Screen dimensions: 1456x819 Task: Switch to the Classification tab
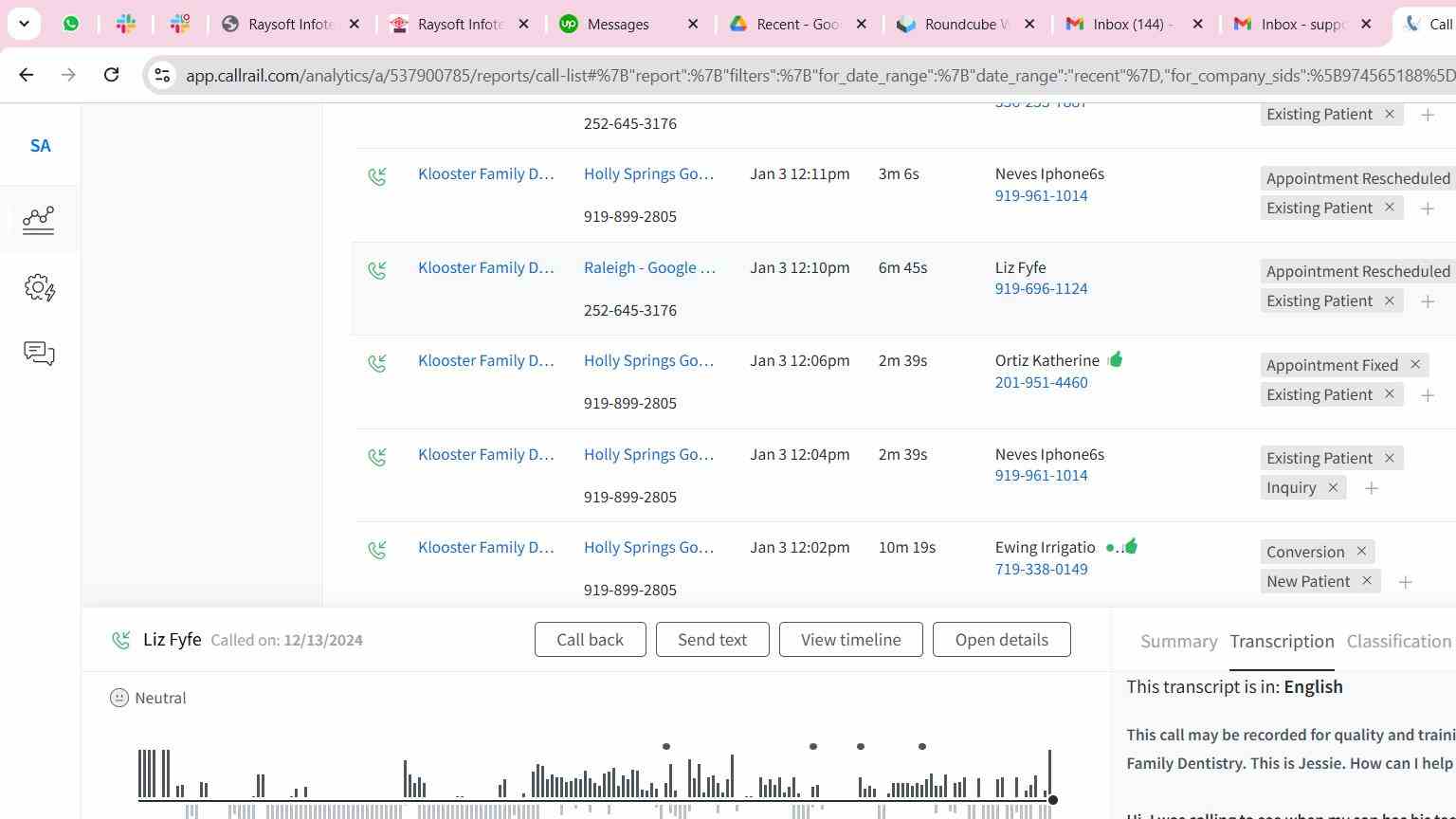[1399, 642]
